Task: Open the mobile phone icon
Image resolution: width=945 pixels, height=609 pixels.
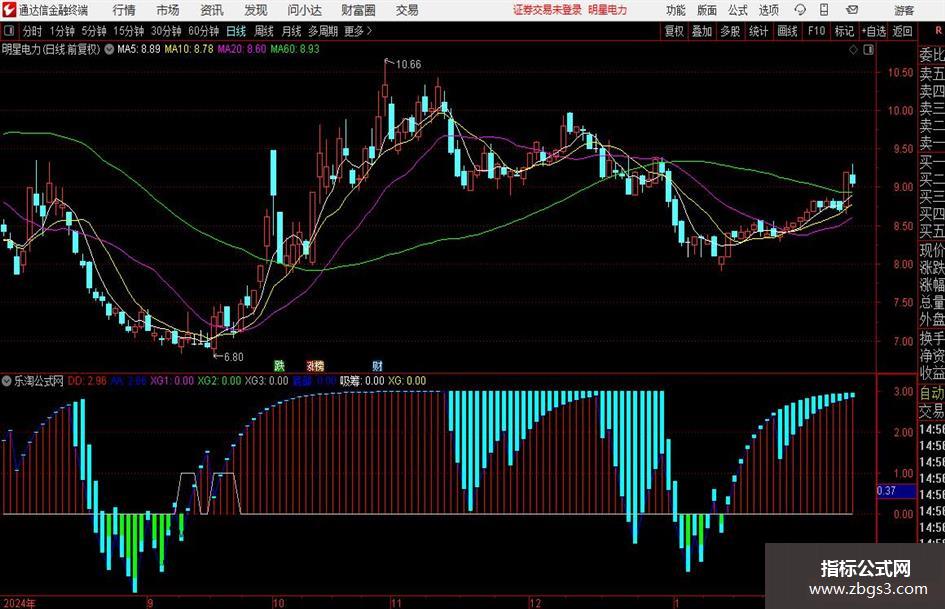Action: click(824, 10)
